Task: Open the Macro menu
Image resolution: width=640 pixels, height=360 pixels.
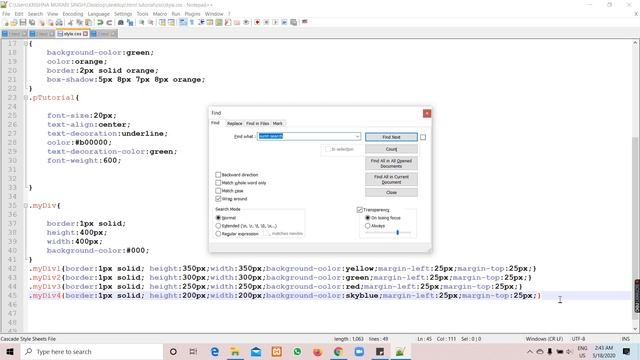Action: (160, 14)
